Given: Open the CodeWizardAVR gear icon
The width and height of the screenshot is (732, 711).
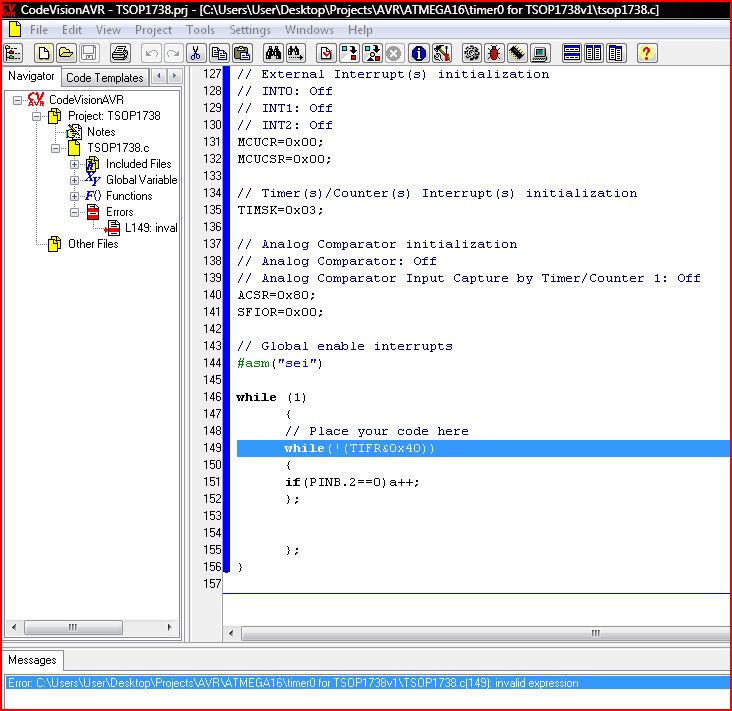Looking at the screenshot, I should tap(471, 53).
